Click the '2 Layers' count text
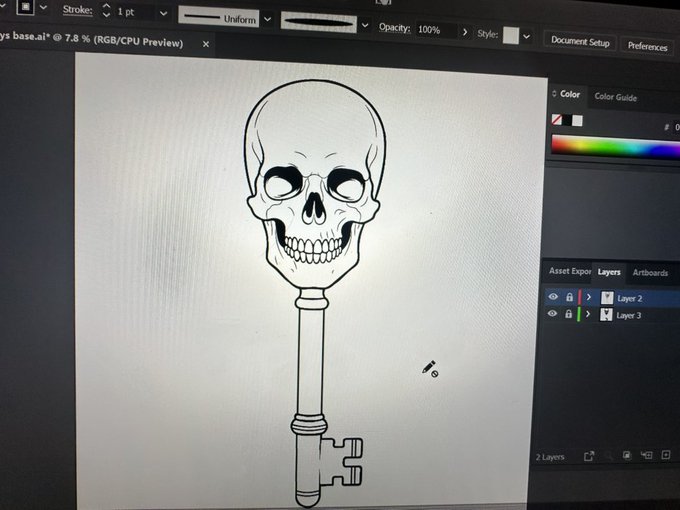The image size is (680, 510). click(550, 457)
